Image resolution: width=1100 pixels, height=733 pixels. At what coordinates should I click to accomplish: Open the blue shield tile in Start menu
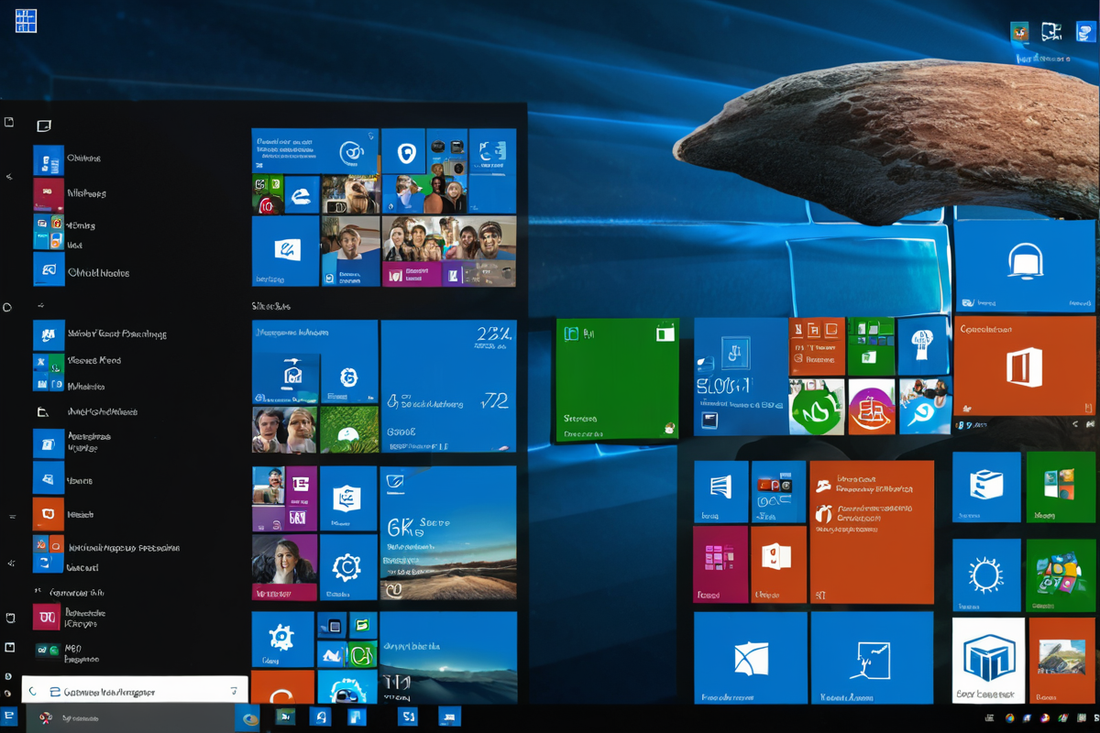(x=403, y=151)
